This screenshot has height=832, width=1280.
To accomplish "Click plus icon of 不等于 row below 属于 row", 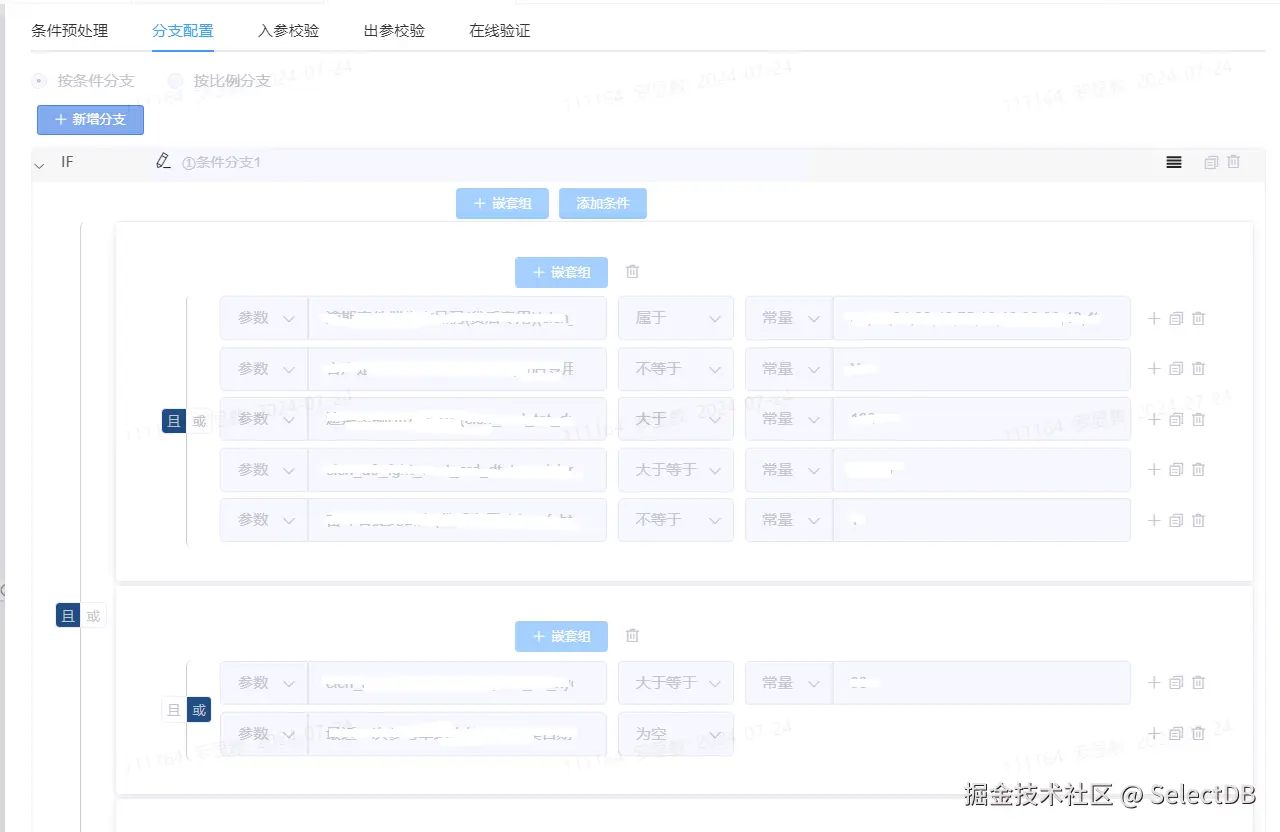I will point(1154,368).
